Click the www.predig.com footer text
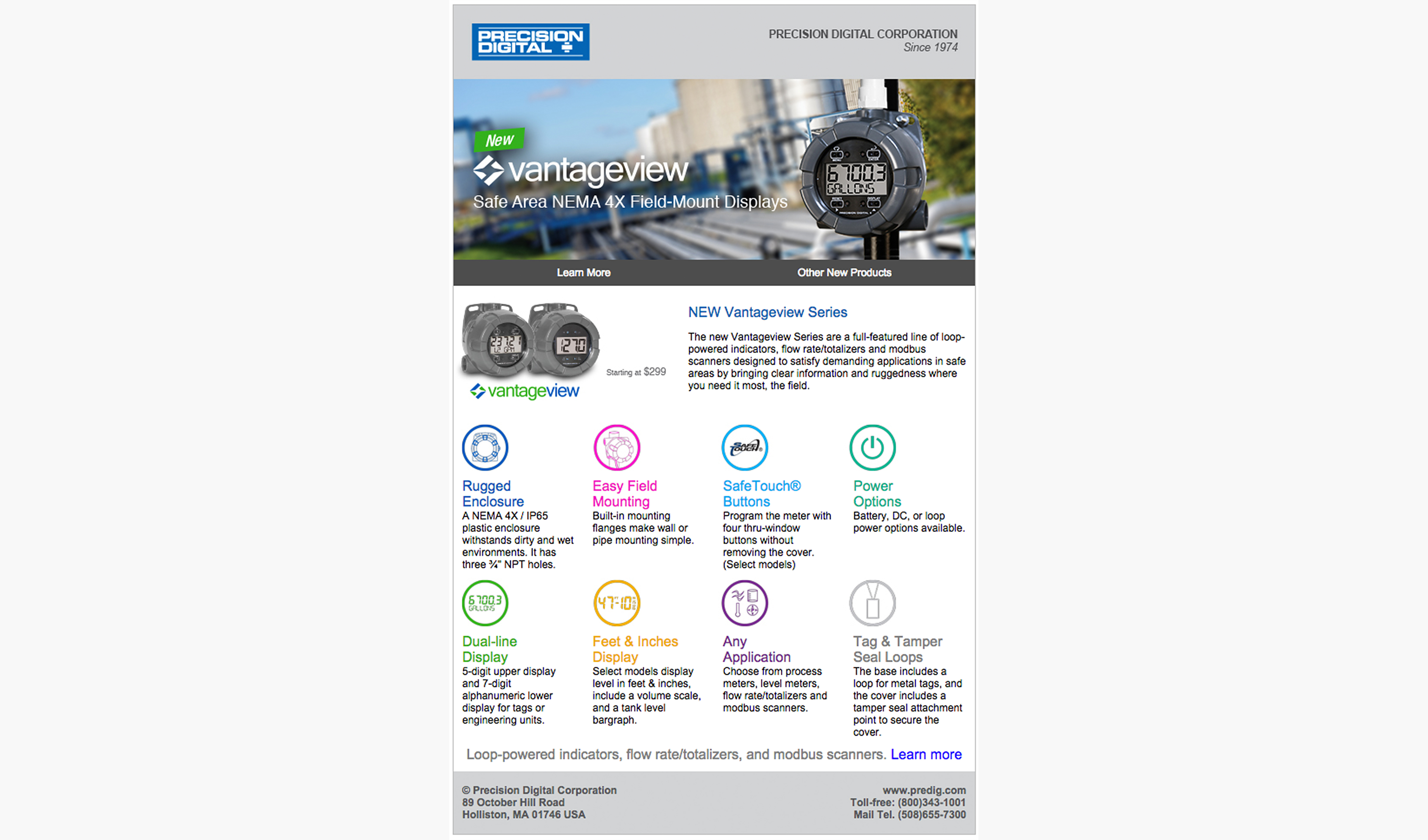The image size is (1428, 840). click(924, 790)
